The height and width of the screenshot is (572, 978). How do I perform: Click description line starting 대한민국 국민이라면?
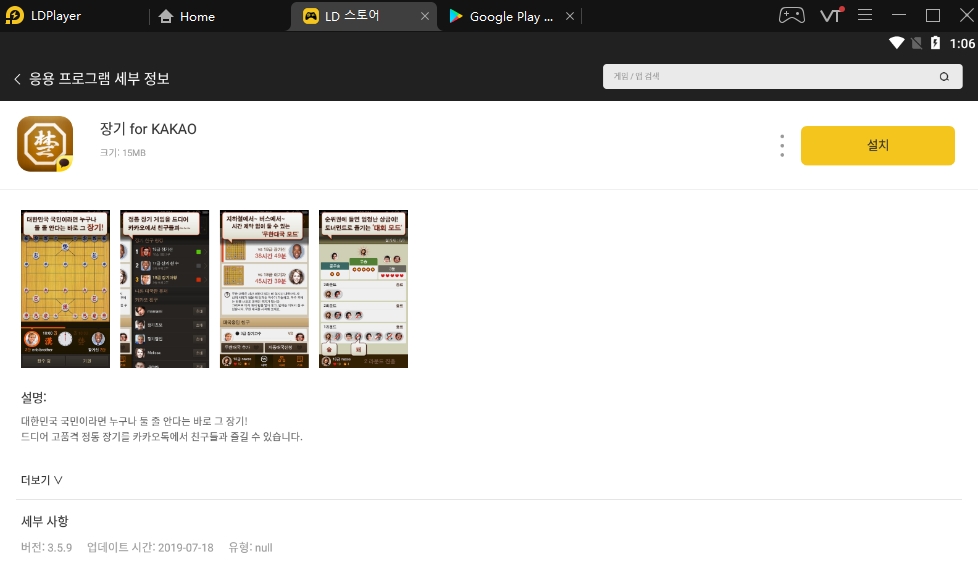(134, 421)
